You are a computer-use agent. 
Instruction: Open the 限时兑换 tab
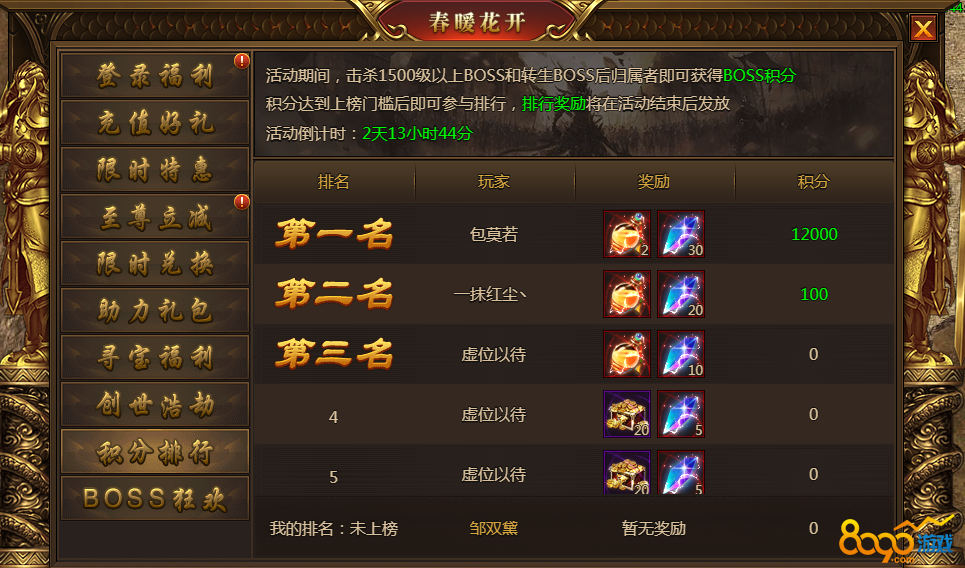[x=155, y=263]
